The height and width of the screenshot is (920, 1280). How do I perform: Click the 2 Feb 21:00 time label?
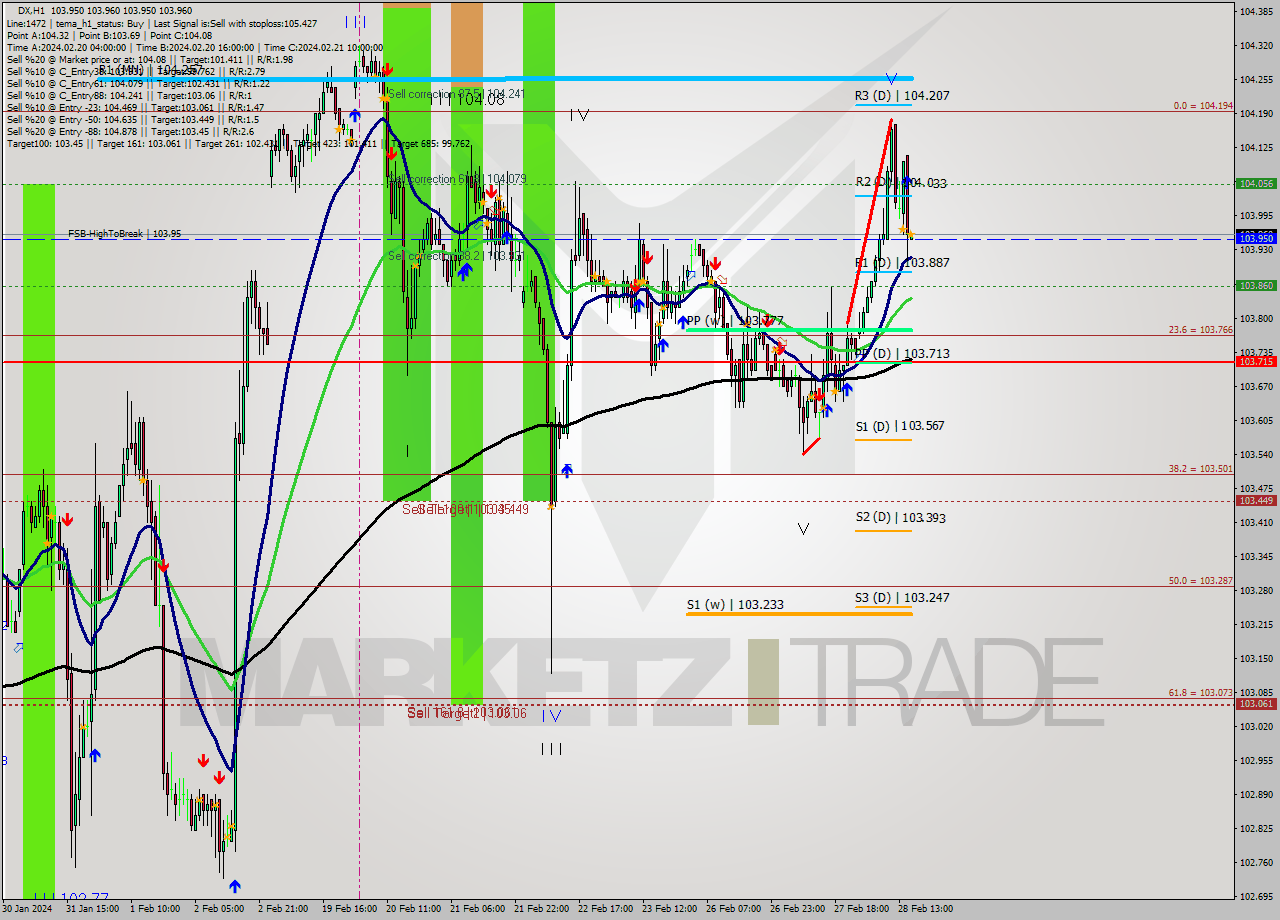pos(283,909)
